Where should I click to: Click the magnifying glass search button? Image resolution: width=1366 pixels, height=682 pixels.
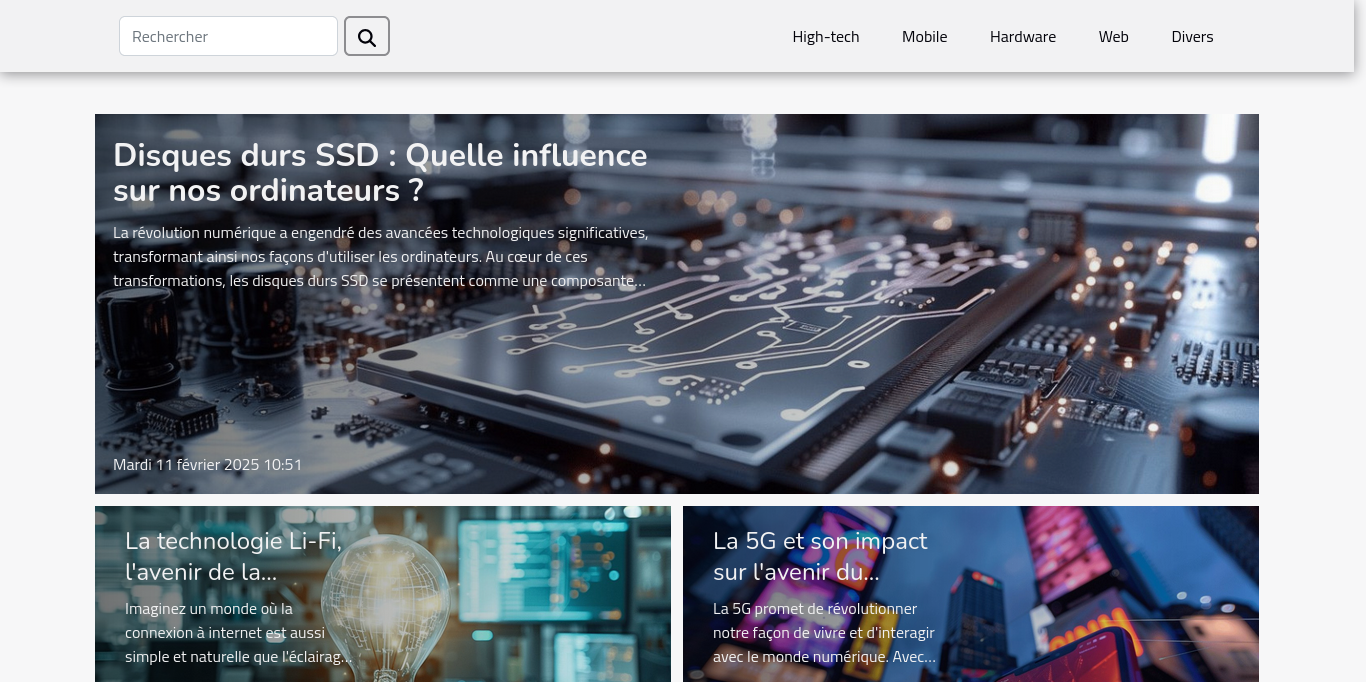point(366,37)
